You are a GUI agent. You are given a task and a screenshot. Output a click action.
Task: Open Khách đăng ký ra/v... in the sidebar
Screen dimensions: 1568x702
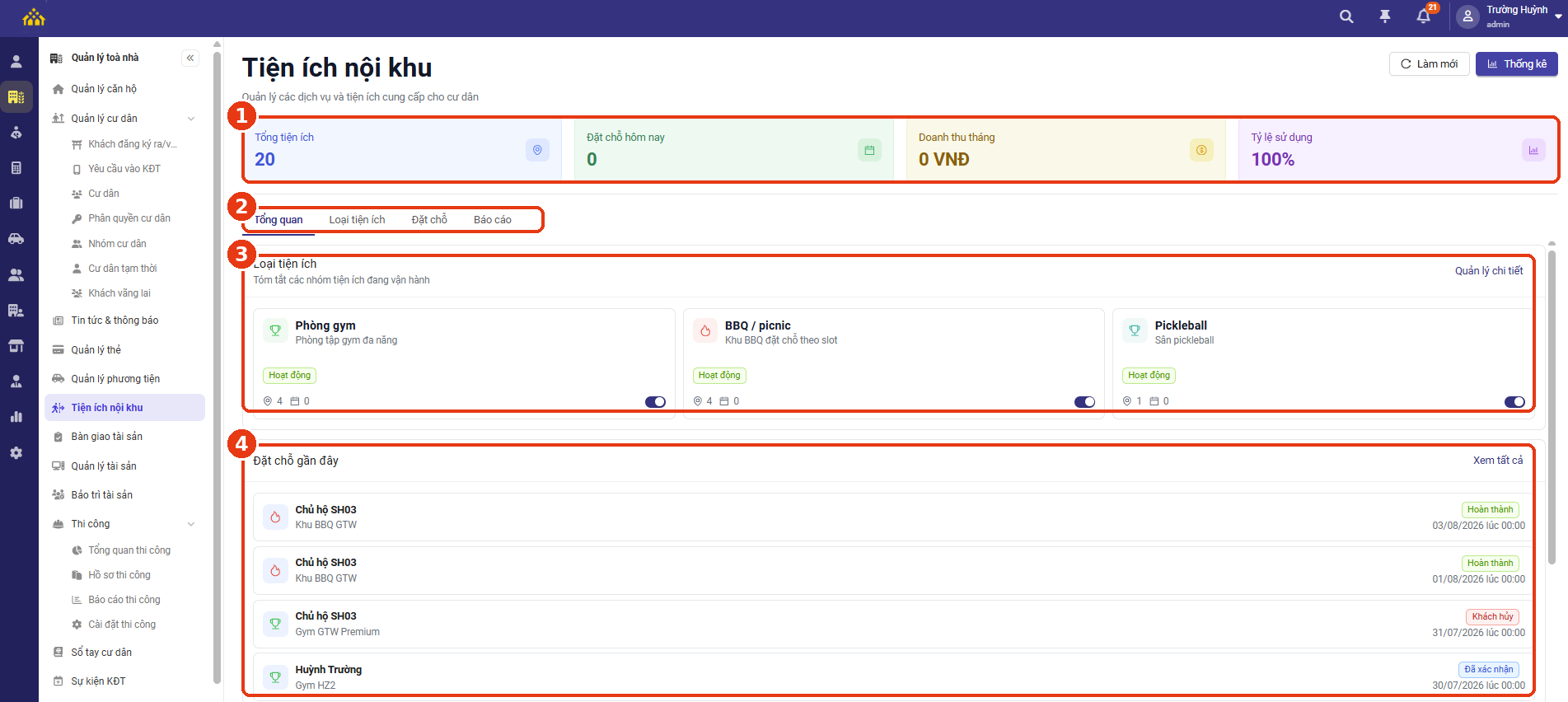[124, 144]
